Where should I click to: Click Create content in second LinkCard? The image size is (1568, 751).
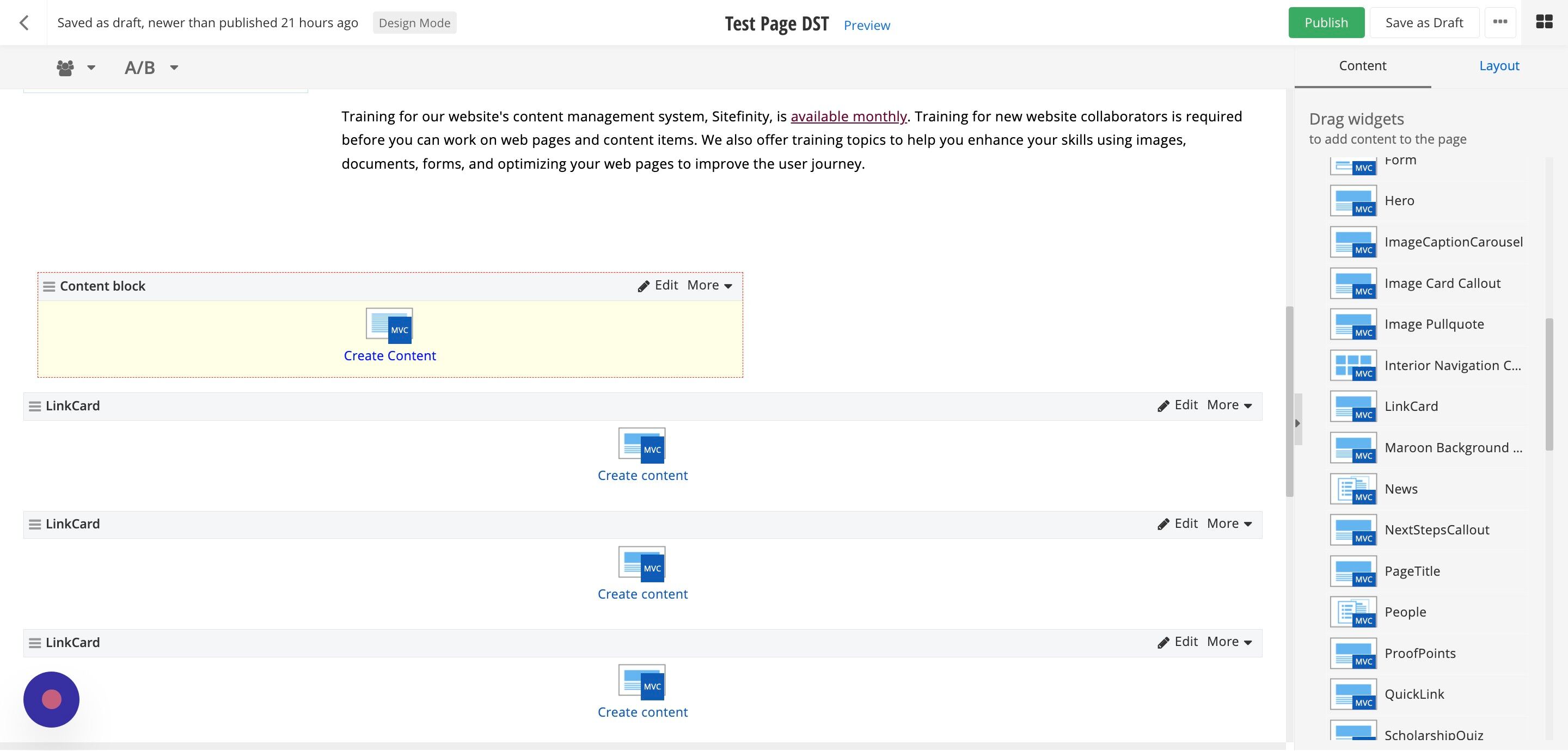pyautogui.click(x=642, y=595)
